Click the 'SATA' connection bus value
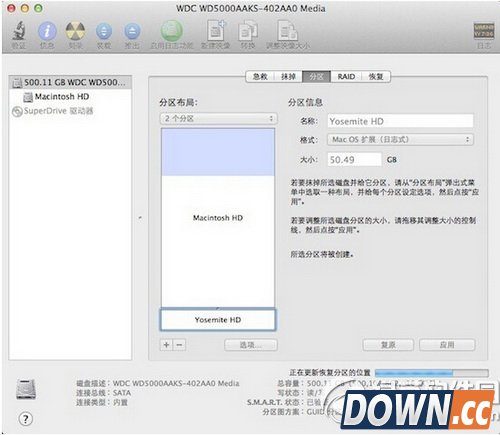This screenshot has width=500, height=435. [x=122, y=393]
